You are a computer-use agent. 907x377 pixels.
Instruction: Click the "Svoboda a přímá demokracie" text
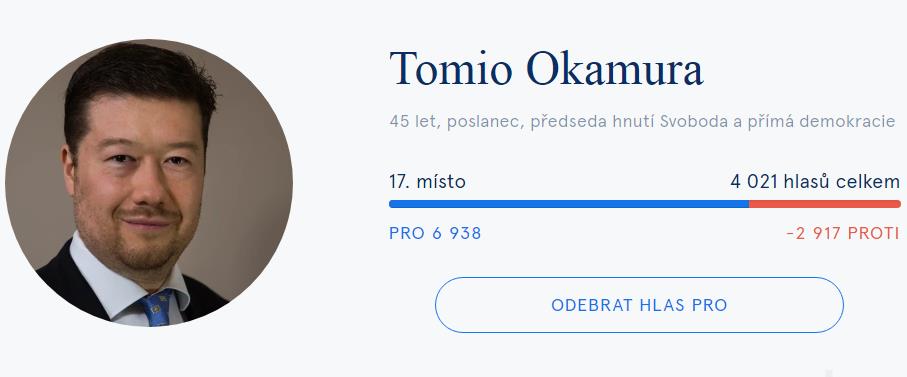778,122
